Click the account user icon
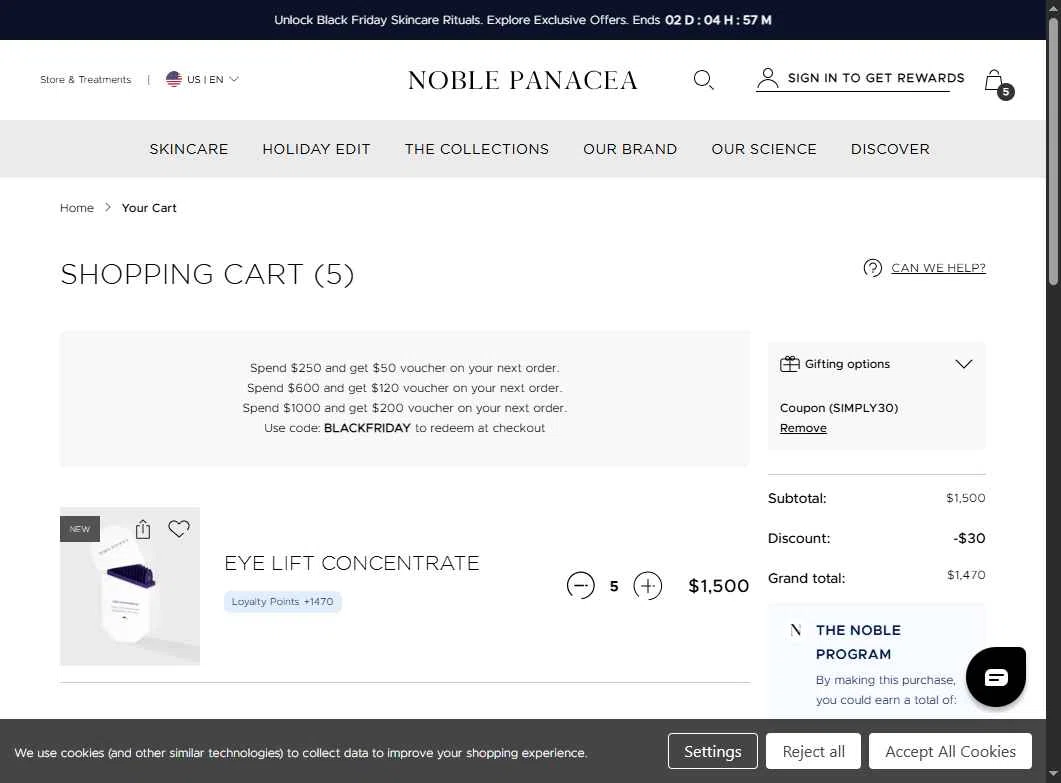Screen dimensions: 1061x783 [x=767, y=78]
